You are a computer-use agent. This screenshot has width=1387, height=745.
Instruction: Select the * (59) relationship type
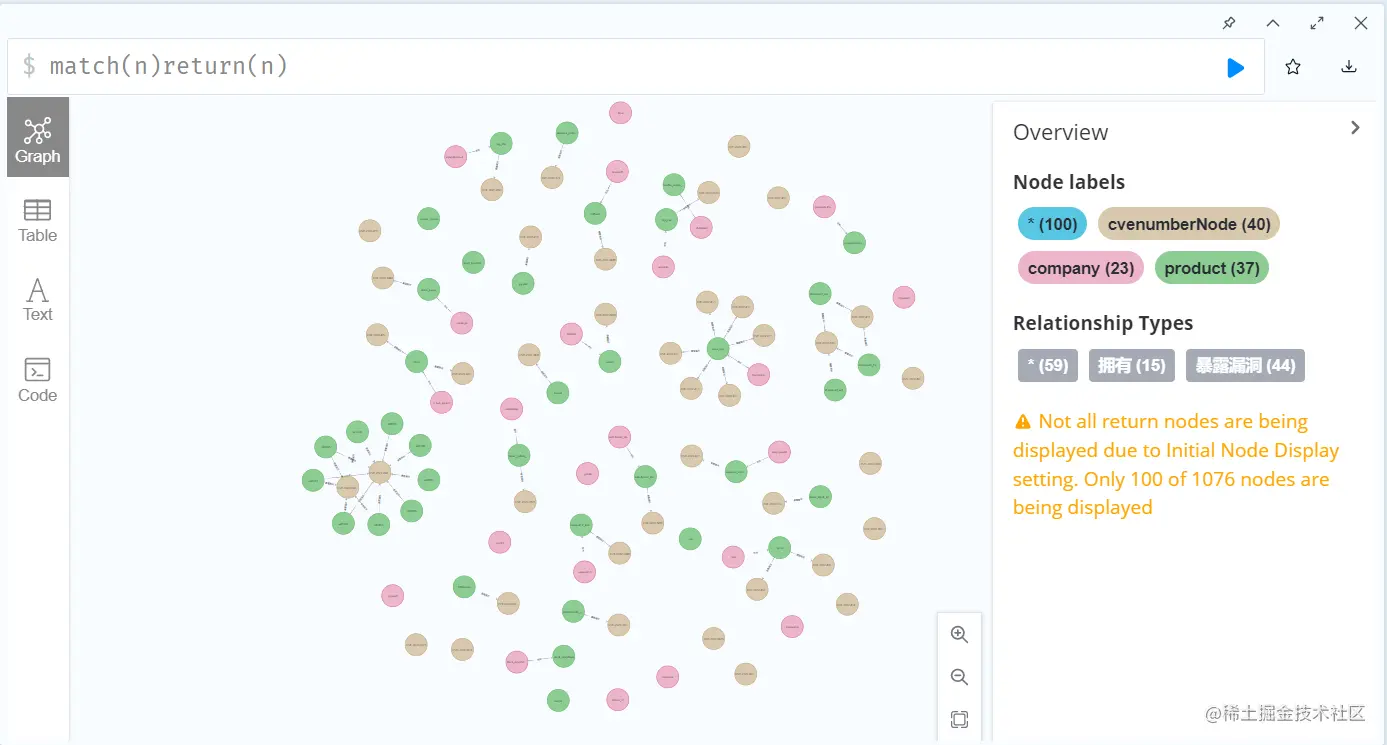[x=1048, y=365]
